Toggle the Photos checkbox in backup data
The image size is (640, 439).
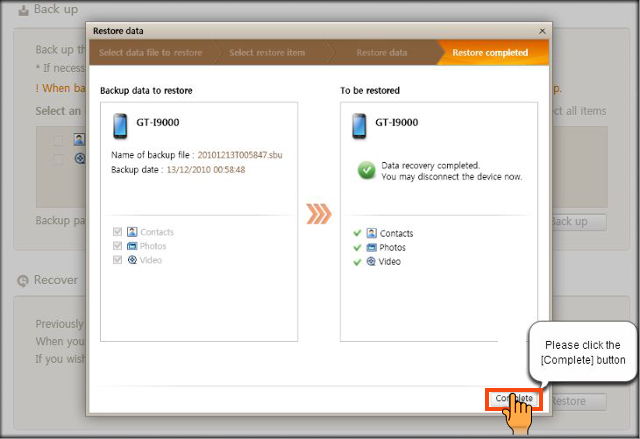118,246
